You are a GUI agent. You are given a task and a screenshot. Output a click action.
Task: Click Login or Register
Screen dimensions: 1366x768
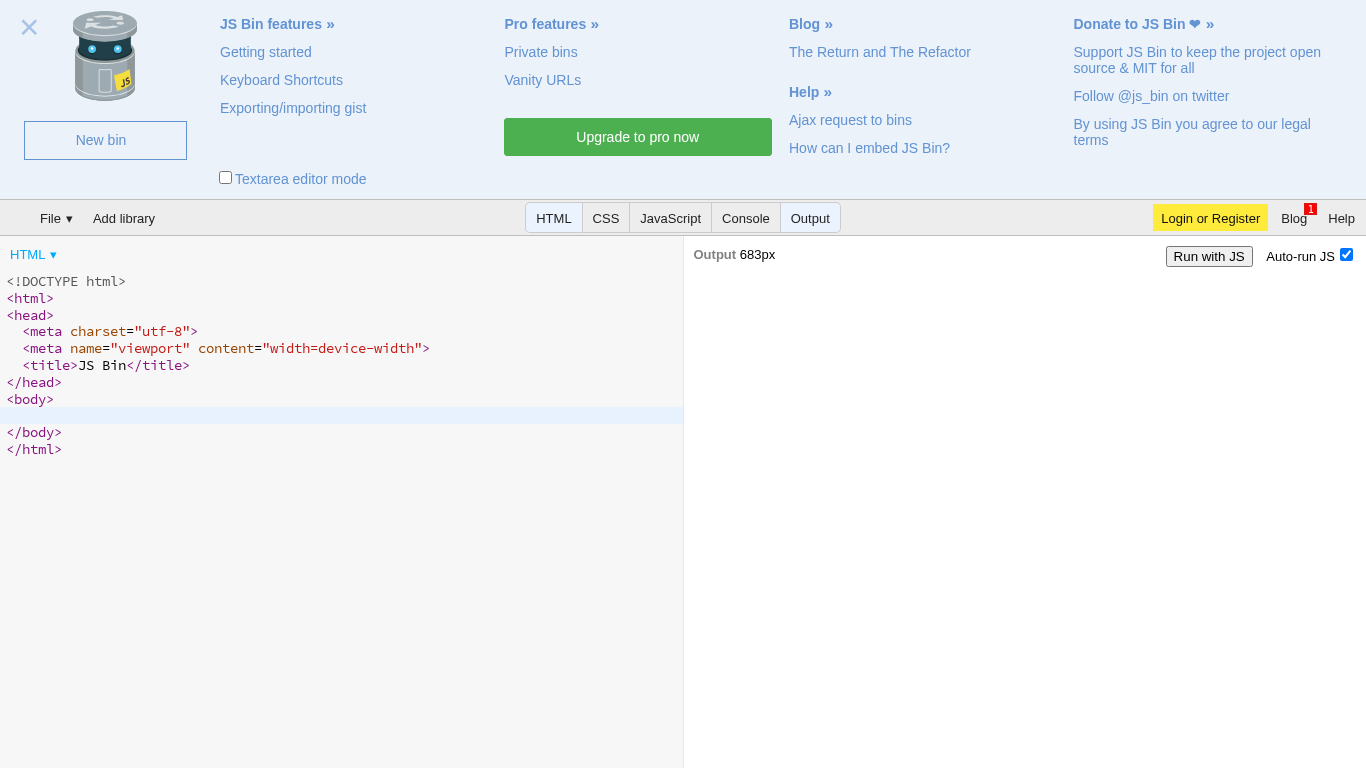coord(1210,218)
